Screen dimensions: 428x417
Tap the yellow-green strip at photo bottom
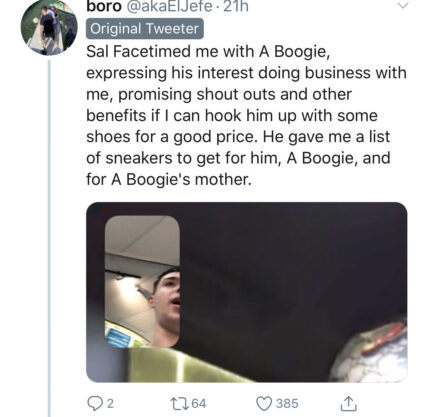click(187, 365)
